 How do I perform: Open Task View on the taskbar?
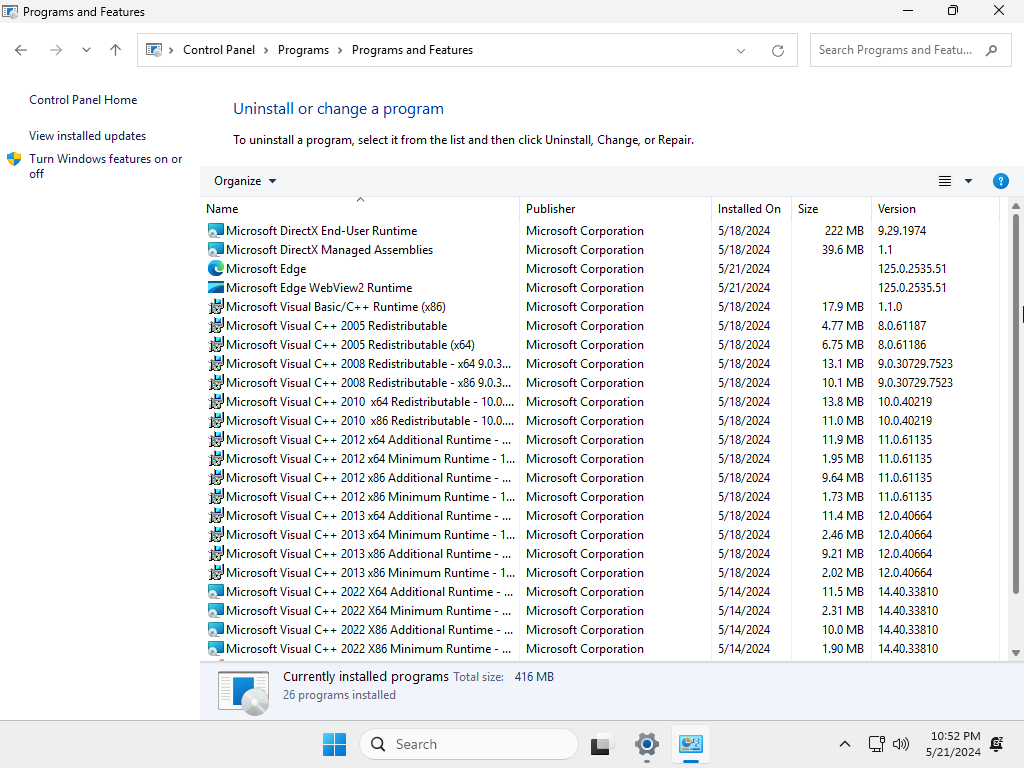tap(601, 744)
